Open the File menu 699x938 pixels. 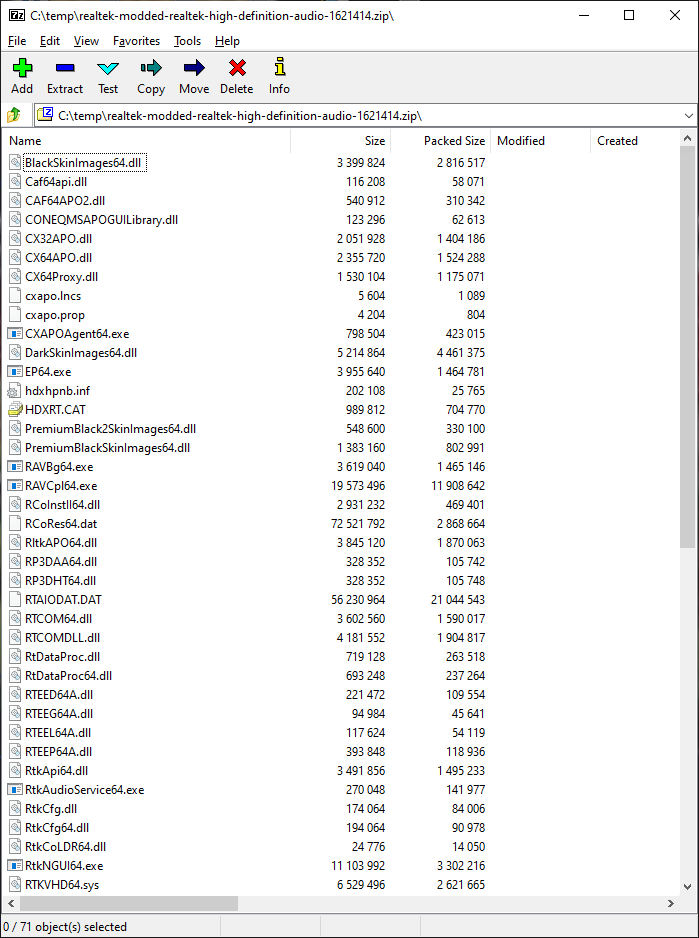coord(17,41)
